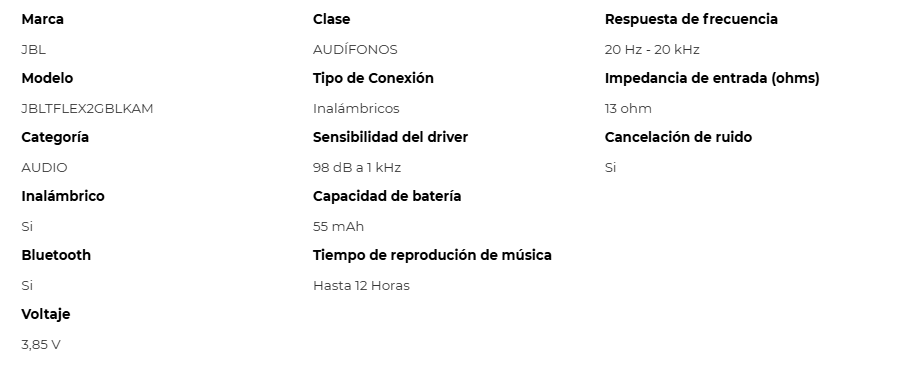The image size is (924, 367).
Task: Click the Inalámbrico heading
Action: tap(62, 196)
